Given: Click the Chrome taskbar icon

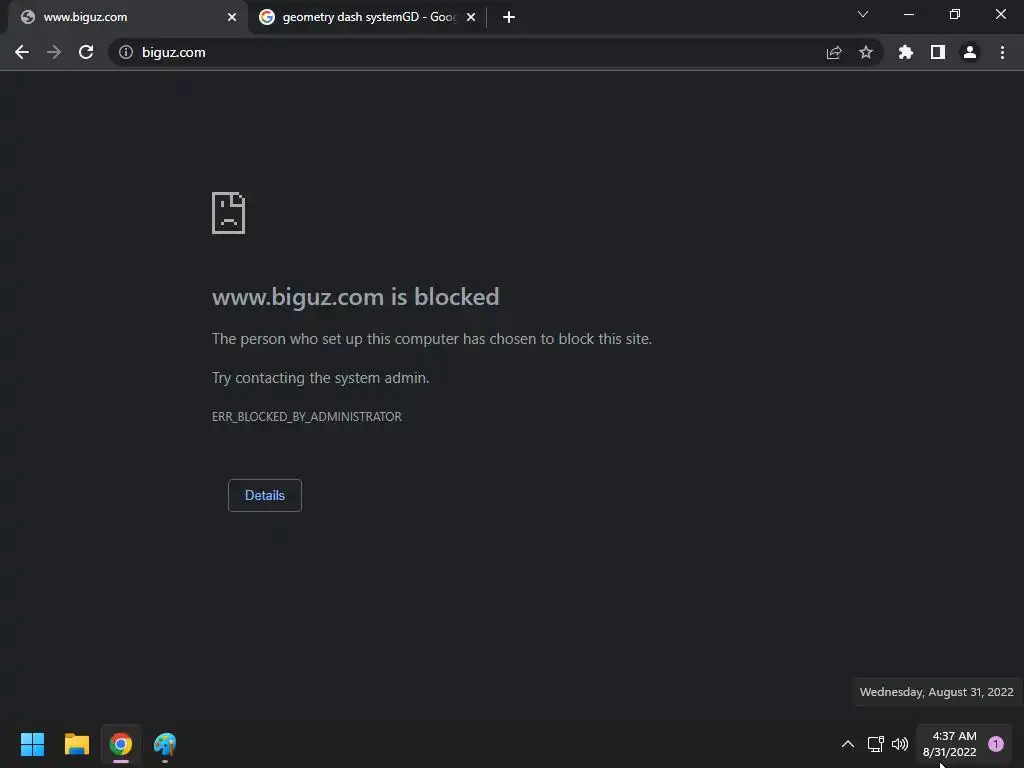Looking at the screenshot, I should click(121, 744).
